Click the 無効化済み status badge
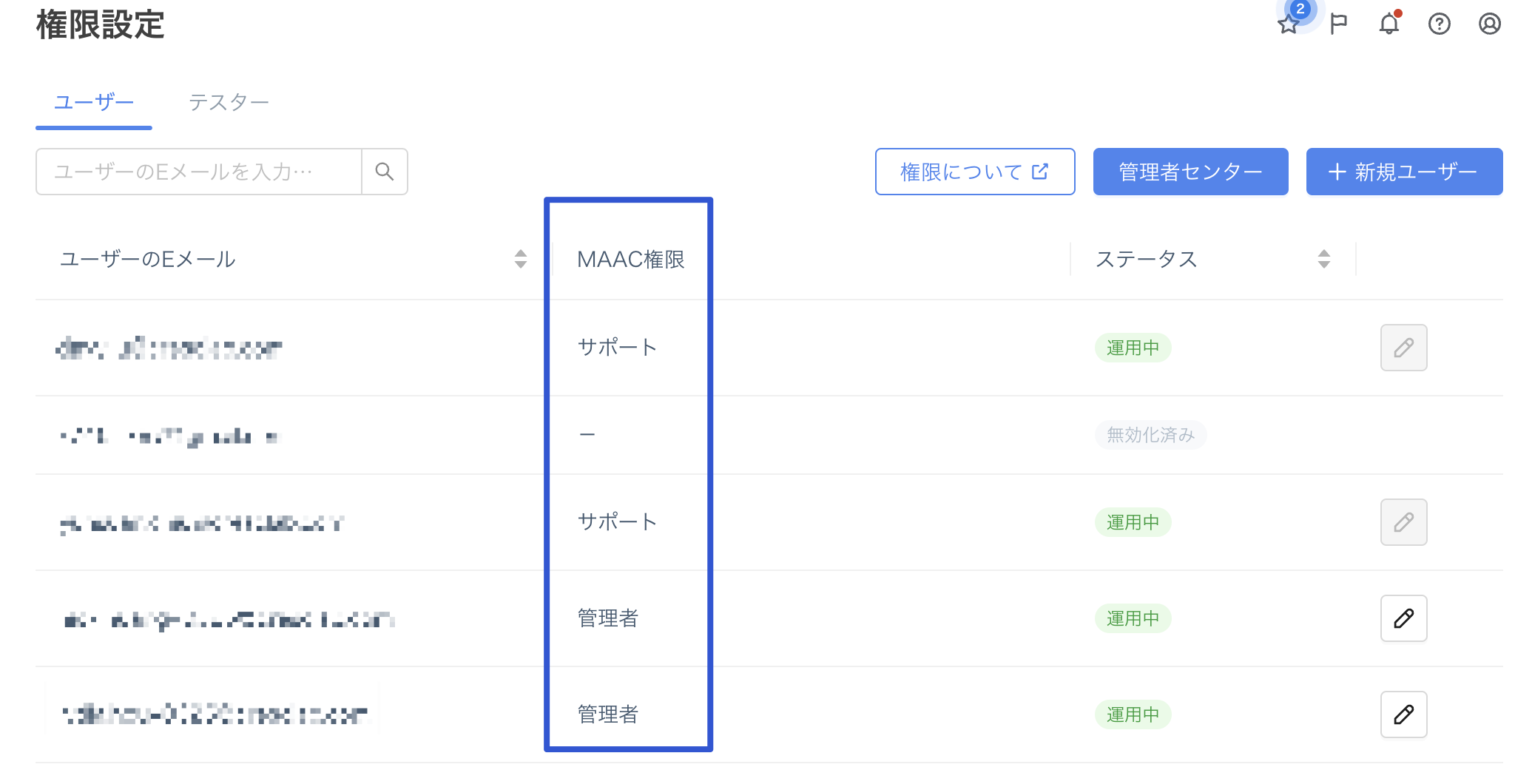1515x784 pixels. 1150,435
